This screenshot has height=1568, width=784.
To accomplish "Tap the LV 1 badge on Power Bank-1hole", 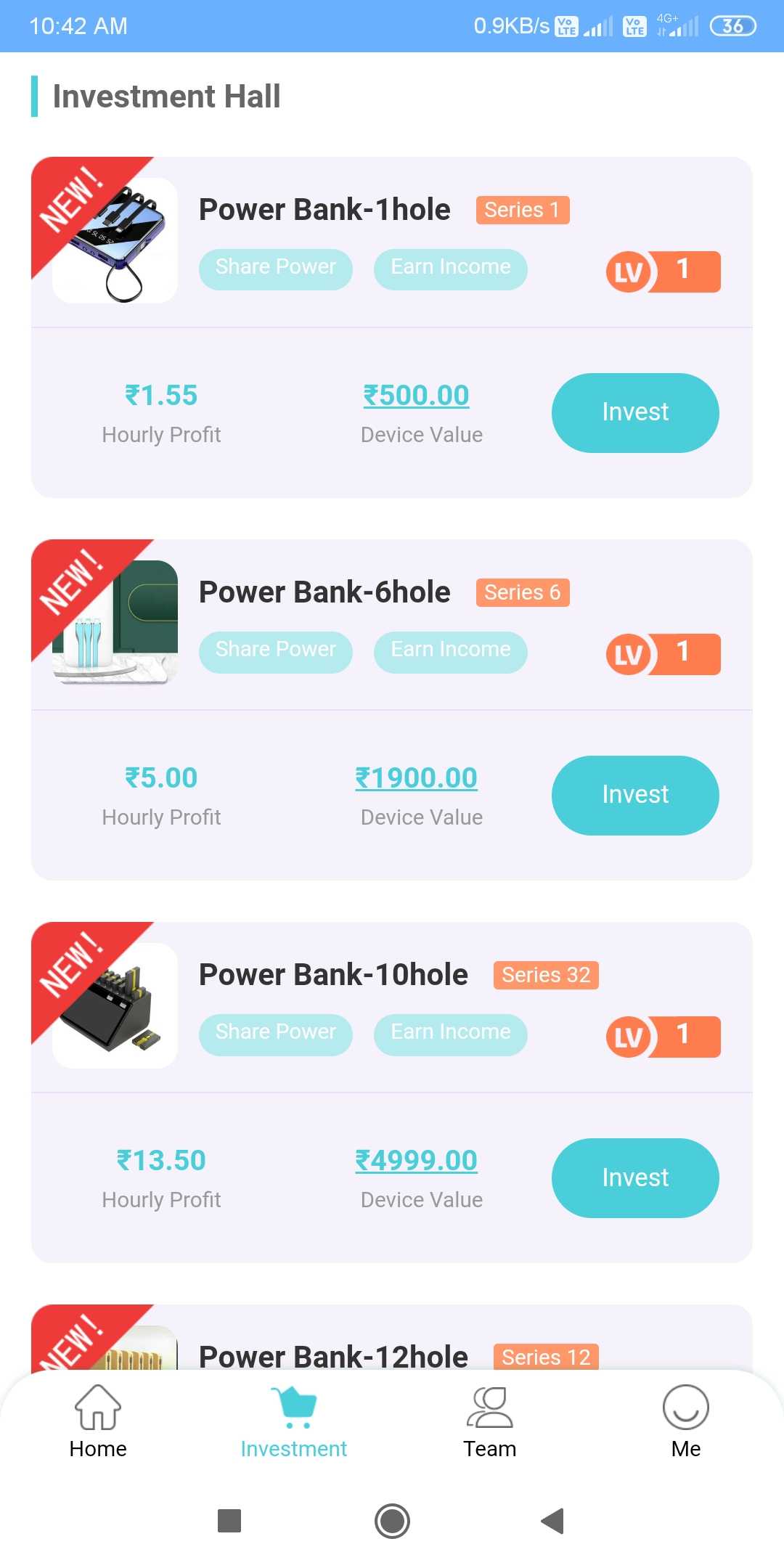I will (663, 271).
